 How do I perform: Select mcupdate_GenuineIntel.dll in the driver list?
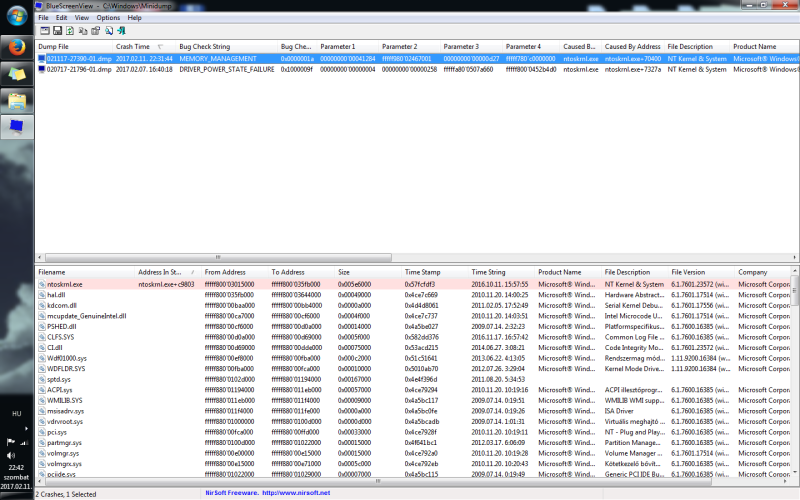pyautogui.click(x=87, y=316)
